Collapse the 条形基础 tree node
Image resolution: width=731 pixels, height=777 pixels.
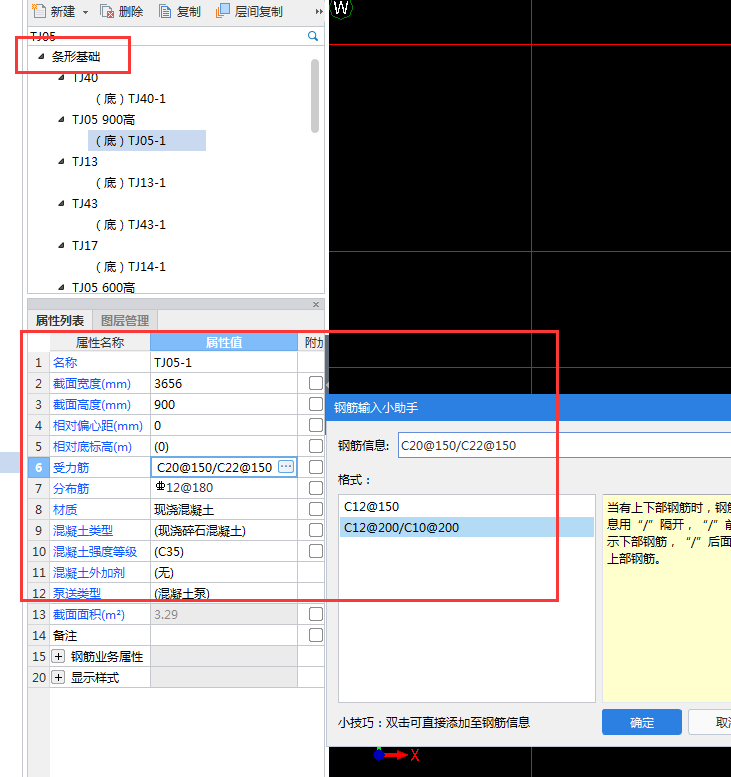(42, 56)
